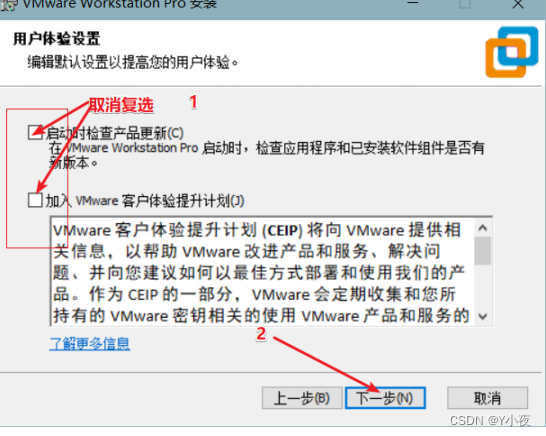This screenshot has width=546, height=436.
Task: Minimize the VMware installer window
Action: pos(413,3)
